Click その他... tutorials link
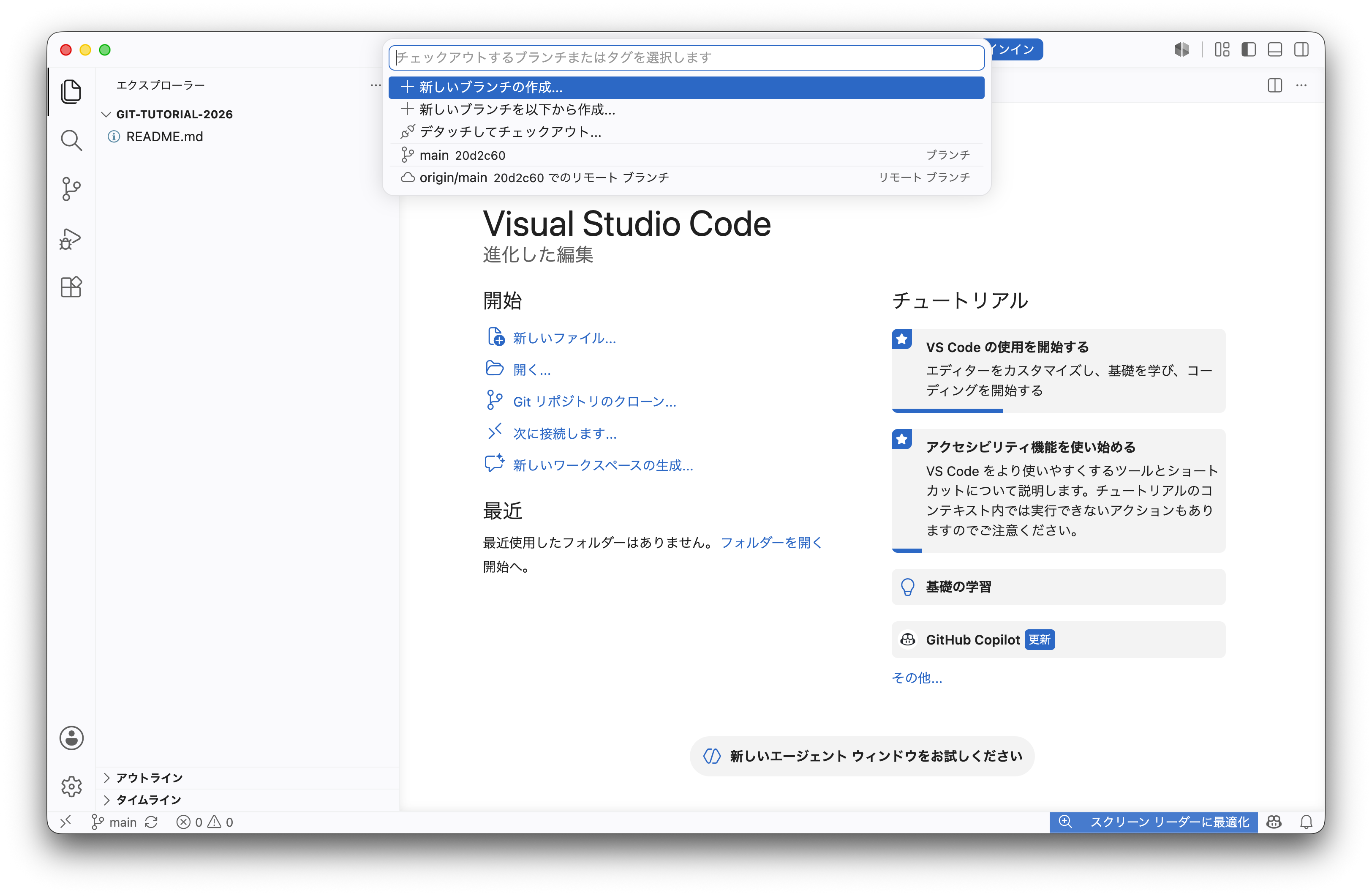Screen dimensions: 1372x896 coord(917,677)
